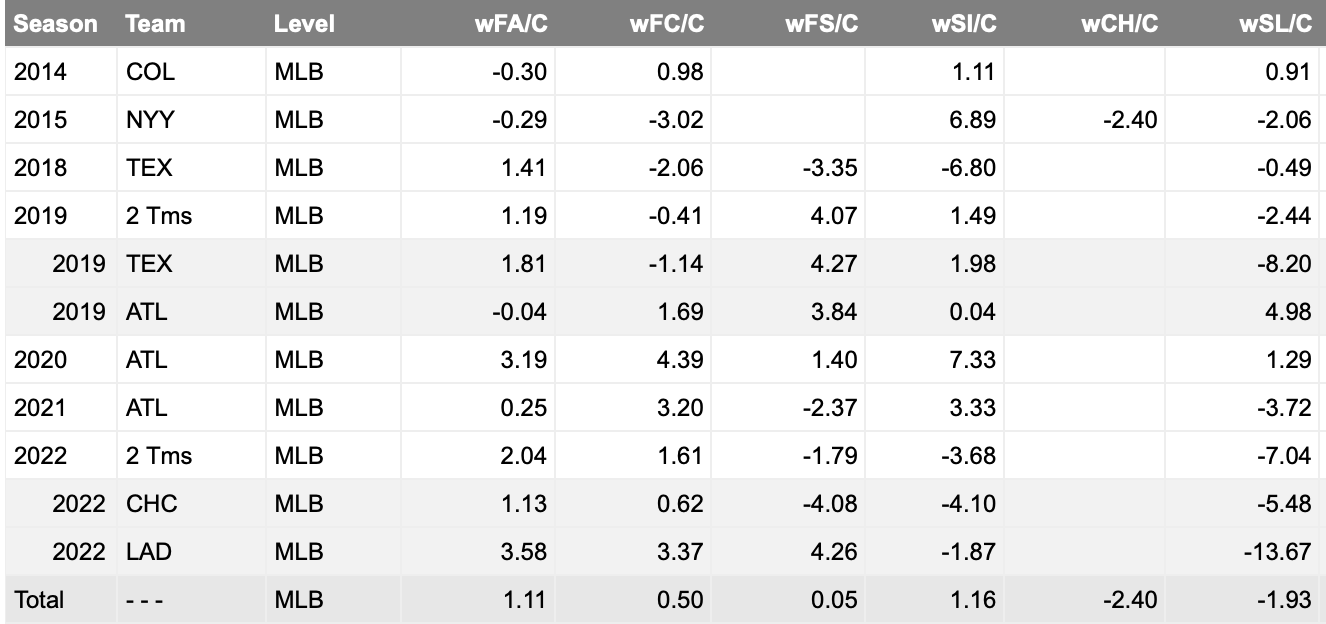1326x624 pixels.
Task: Sort by wFA/C column header
Action: (510, 24)
